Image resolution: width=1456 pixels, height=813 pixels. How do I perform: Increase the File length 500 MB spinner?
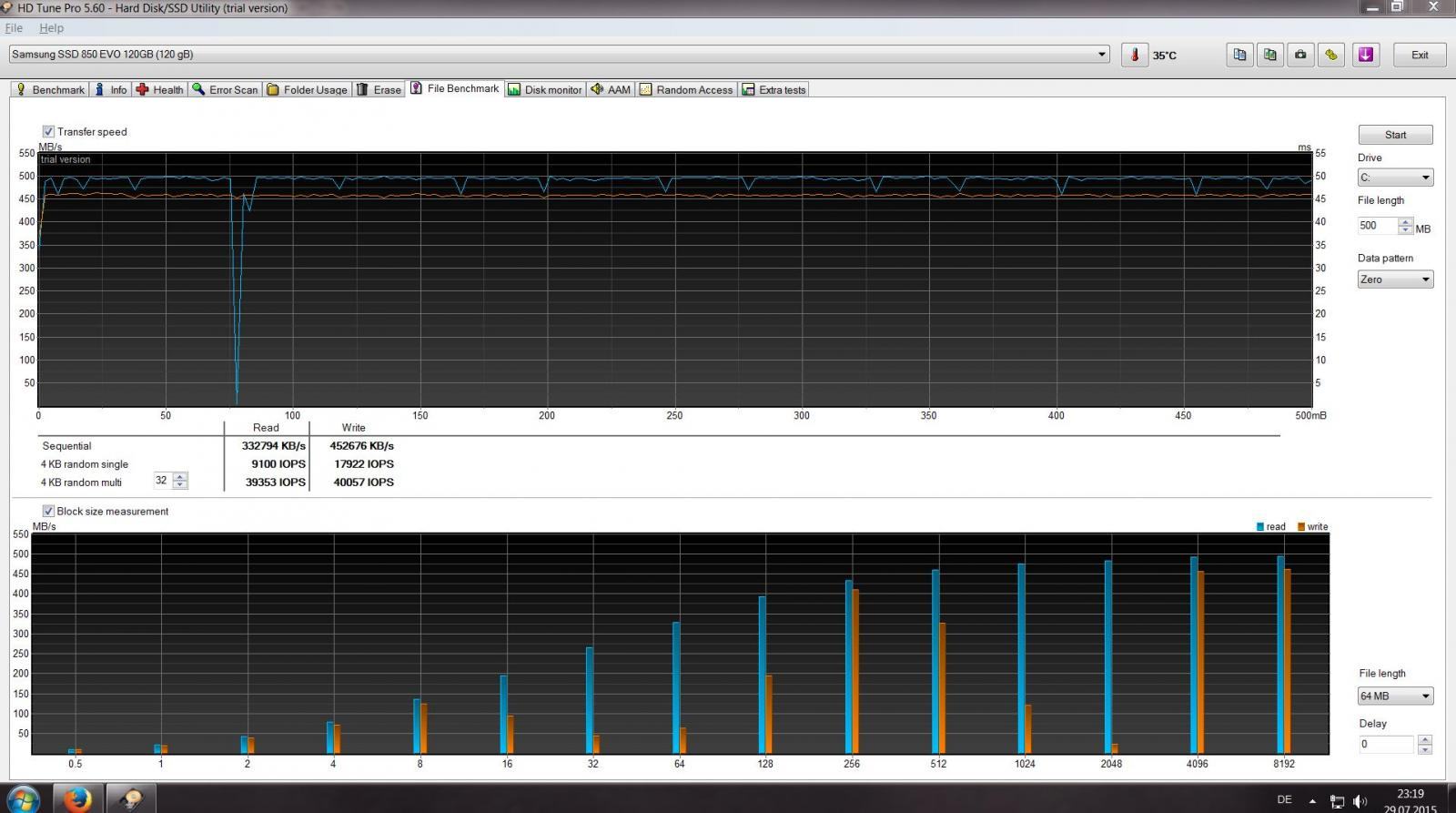click(x=1406, y=221)
